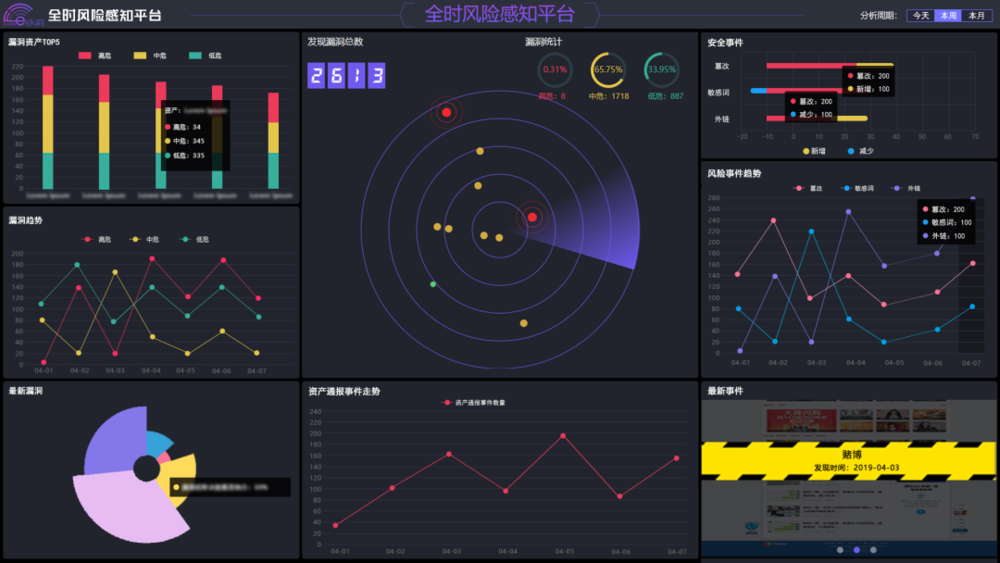This screenshot has height=563, width=1000.
Task: Toggle 新增 legend in 安全事件 chart
Action: click(x=814, y=151)
